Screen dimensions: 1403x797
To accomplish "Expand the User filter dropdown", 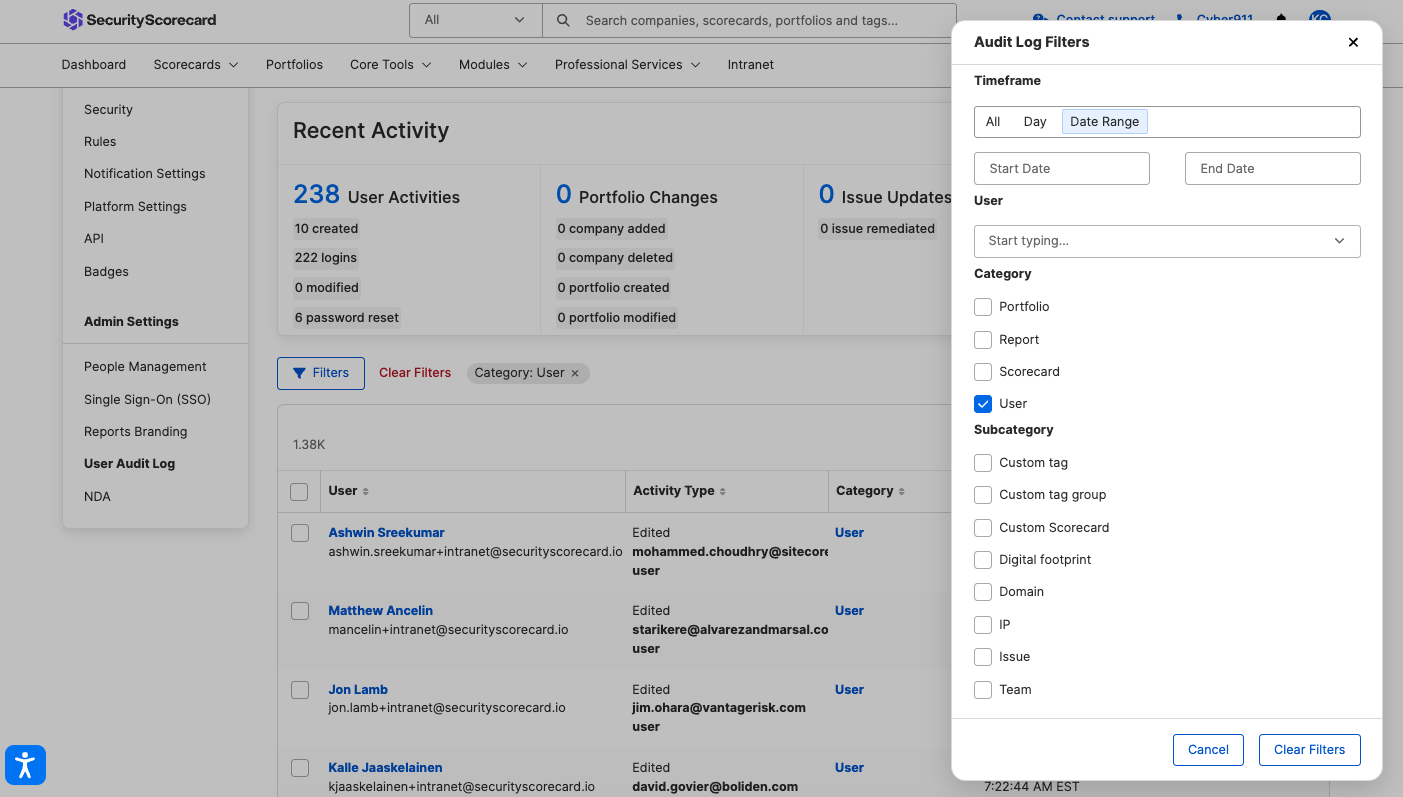I will pyautogui.click(x=1339, y=241).
